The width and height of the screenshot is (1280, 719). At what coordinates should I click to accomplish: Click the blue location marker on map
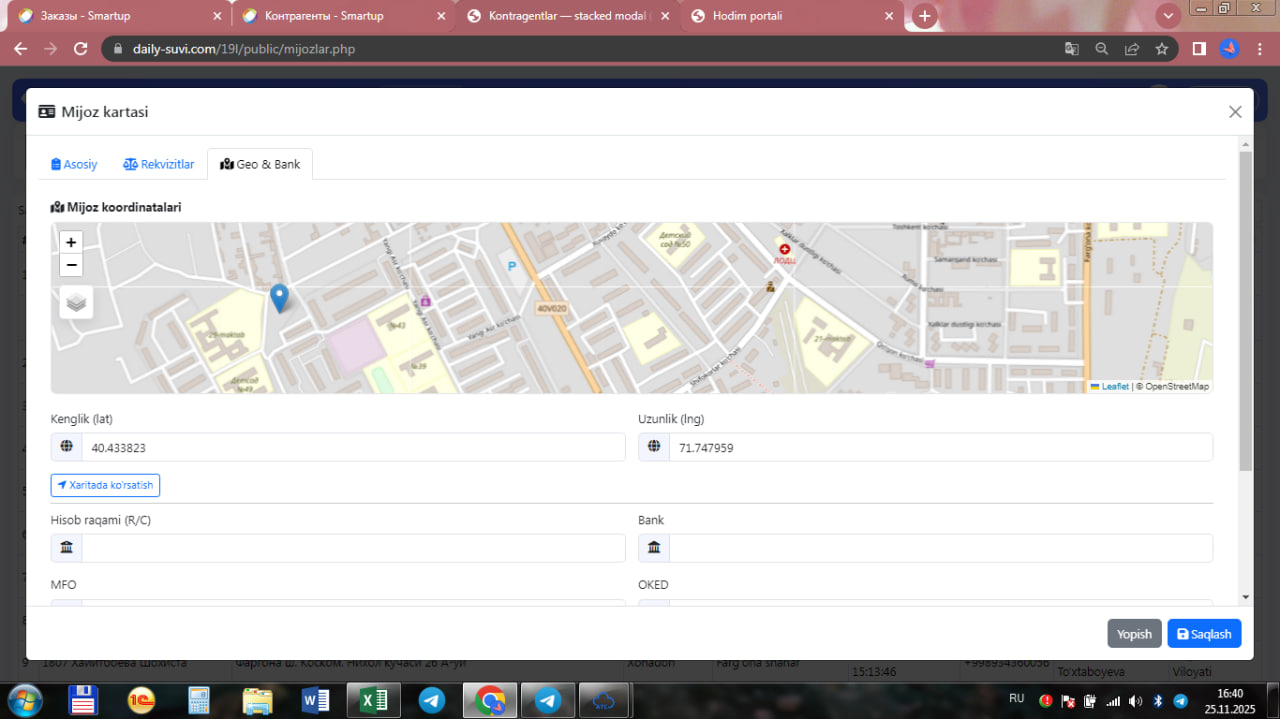coord(280,297)
